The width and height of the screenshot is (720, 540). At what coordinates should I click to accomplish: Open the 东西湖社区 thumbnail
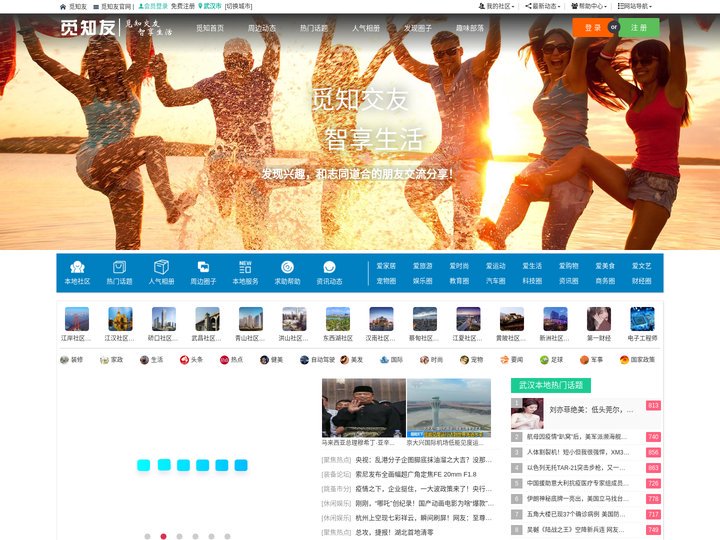point(338,319)
